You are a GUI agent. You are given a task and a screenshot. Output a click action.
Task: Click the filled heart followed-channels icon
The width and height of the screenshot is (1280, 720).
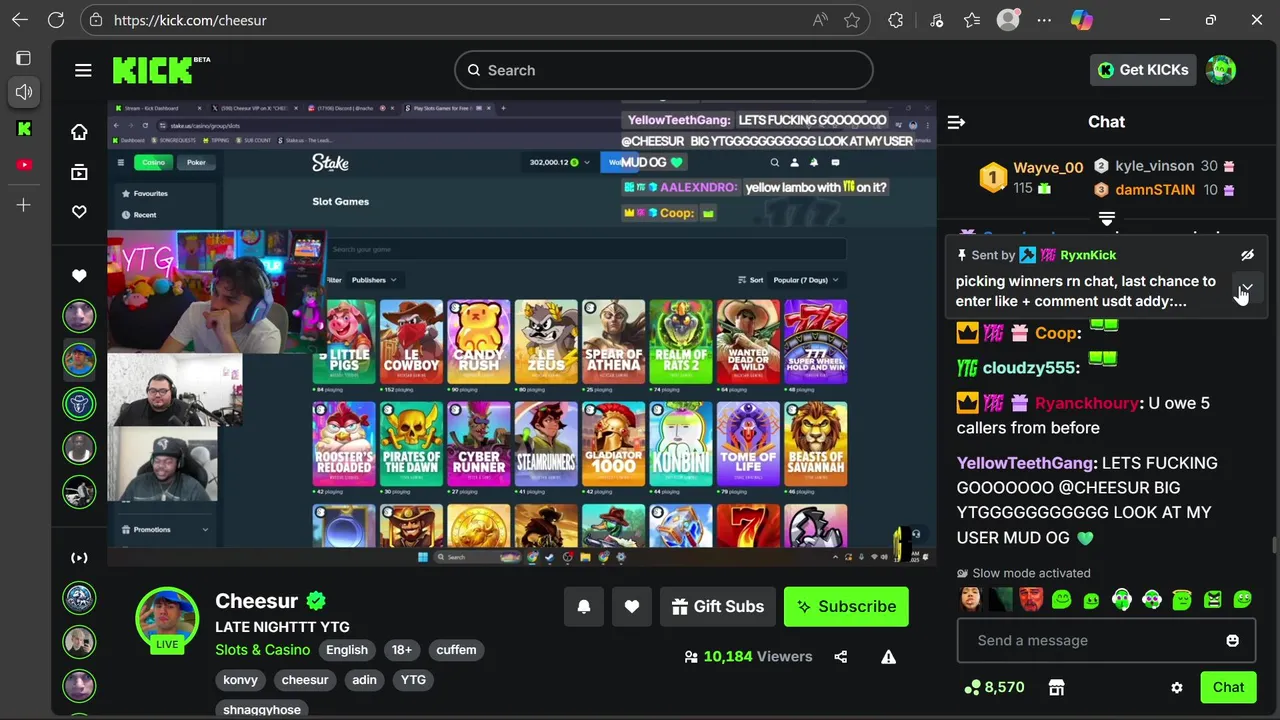point(79,275)
